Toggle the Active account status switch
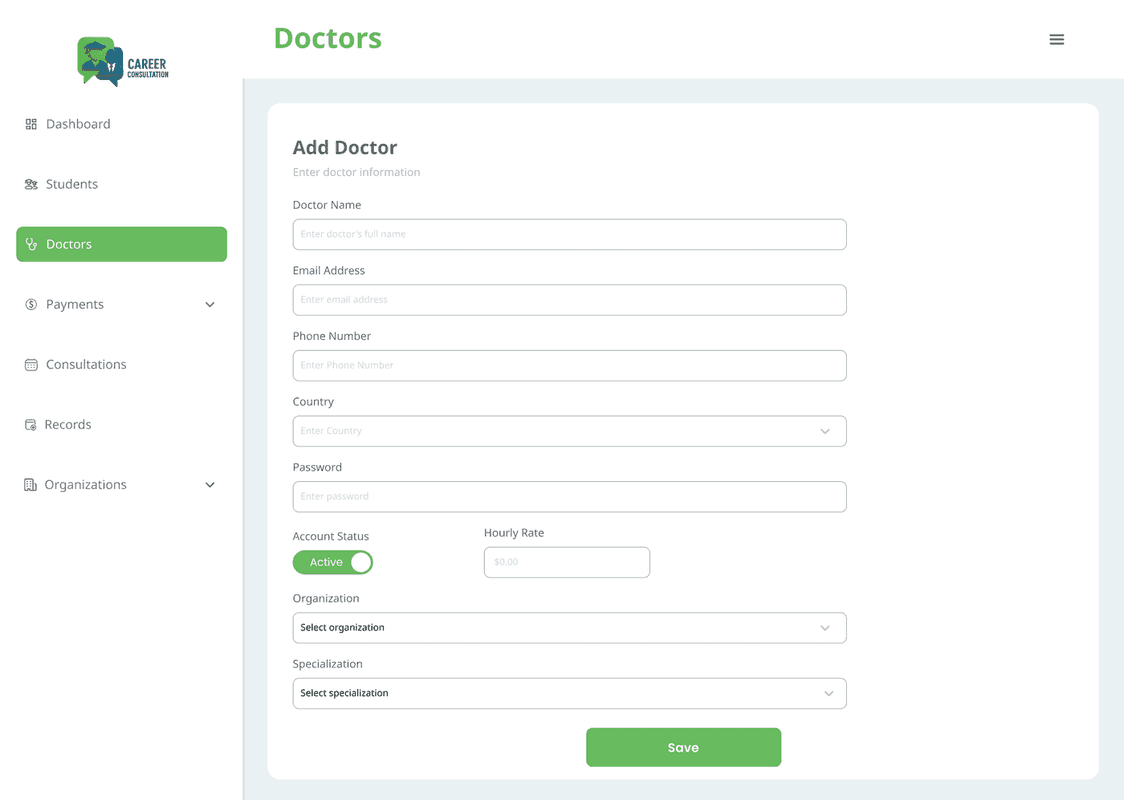This screenshot has height=800, width=1124. point(333,562)
